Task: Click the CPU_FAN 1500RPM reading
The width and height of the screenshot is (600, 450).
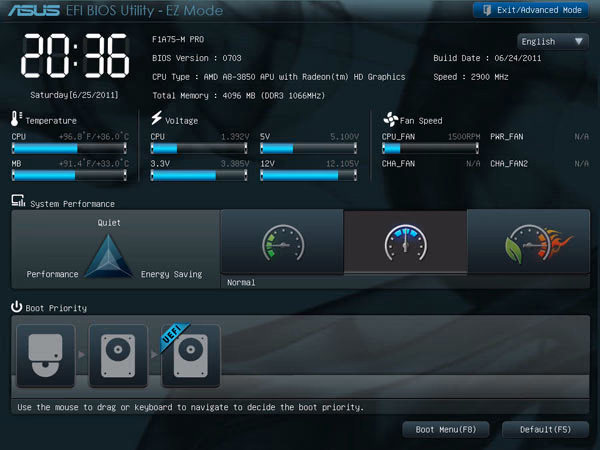Action: click(x=464, y=137)
